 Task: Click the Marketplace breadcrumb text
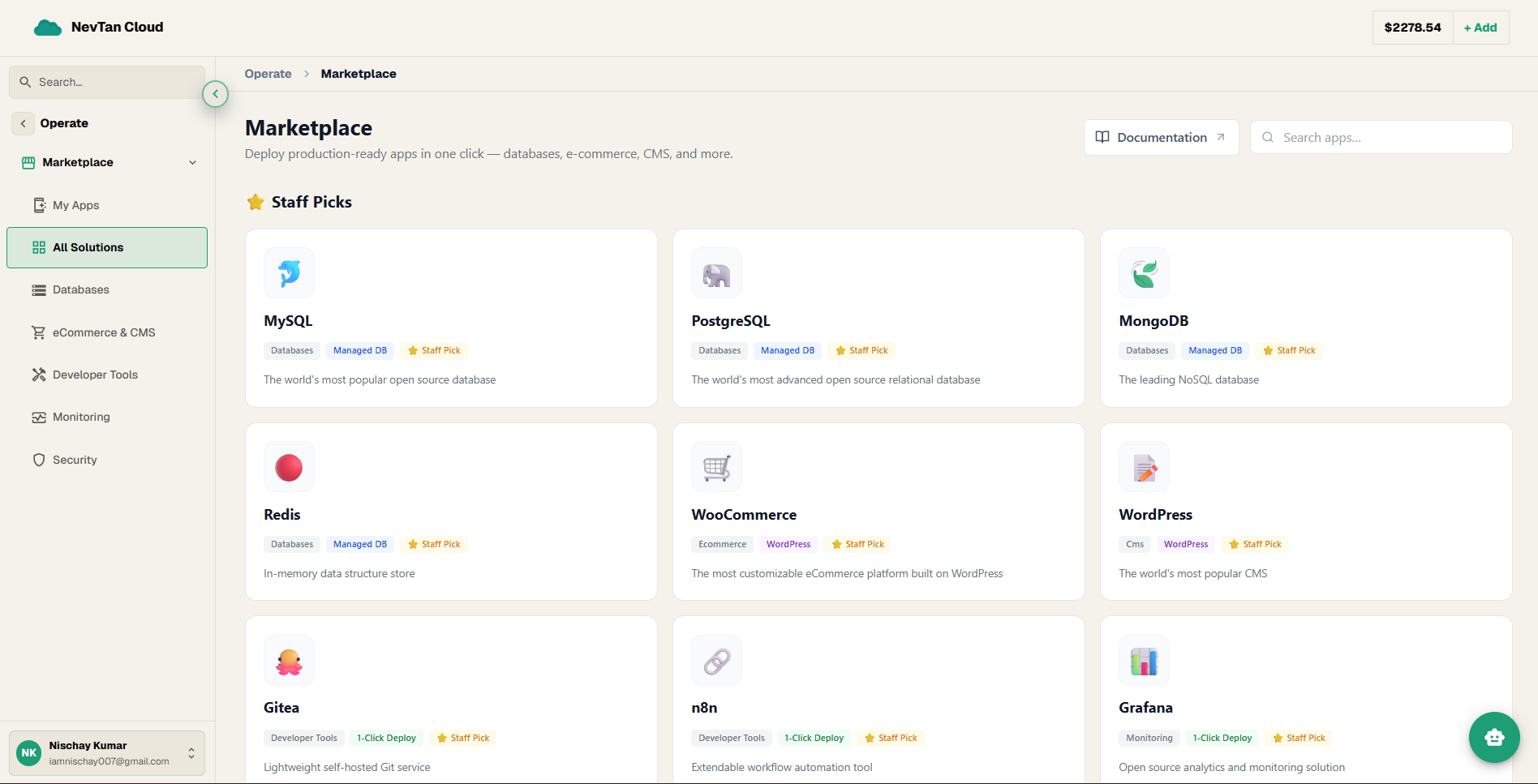[x=359, y=74]
